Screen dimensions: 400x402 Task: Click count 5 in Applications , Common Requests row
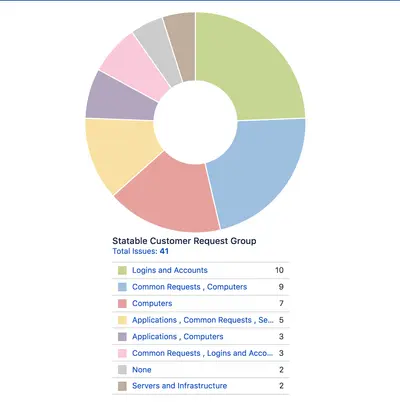pyautogui.click(x=281, y=320)
